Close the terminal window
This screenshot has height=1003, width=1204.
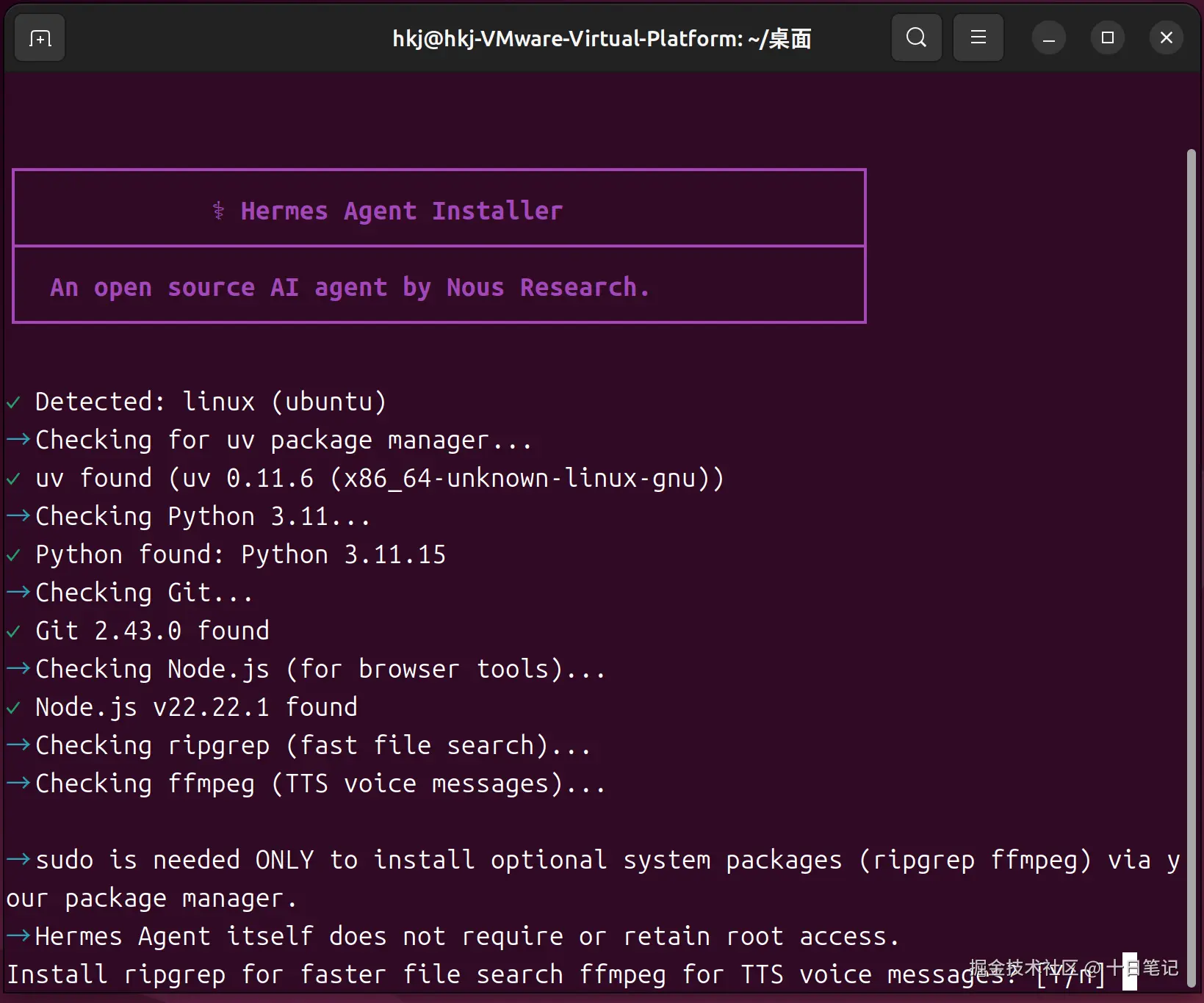pos(1166,38)
